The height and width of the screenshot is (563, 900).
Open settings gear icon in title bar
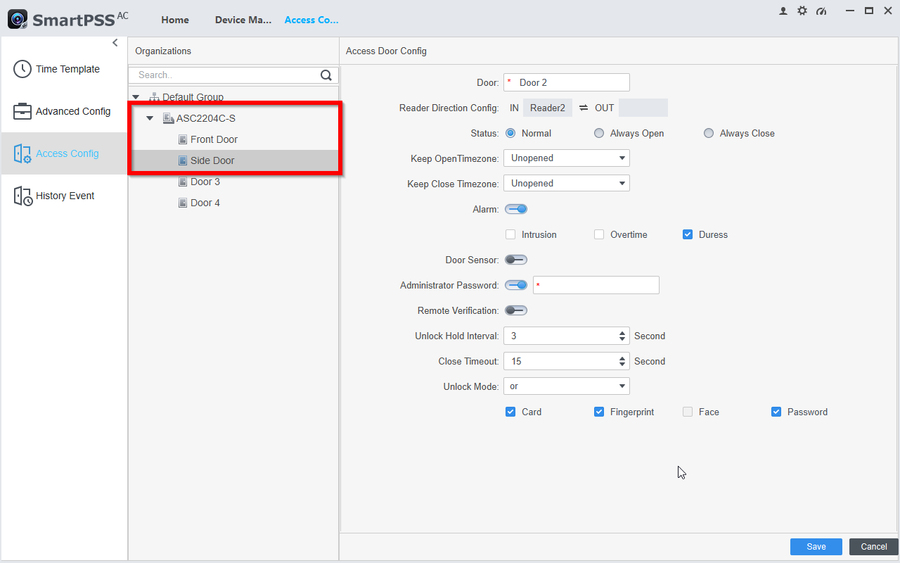point(802,10)
